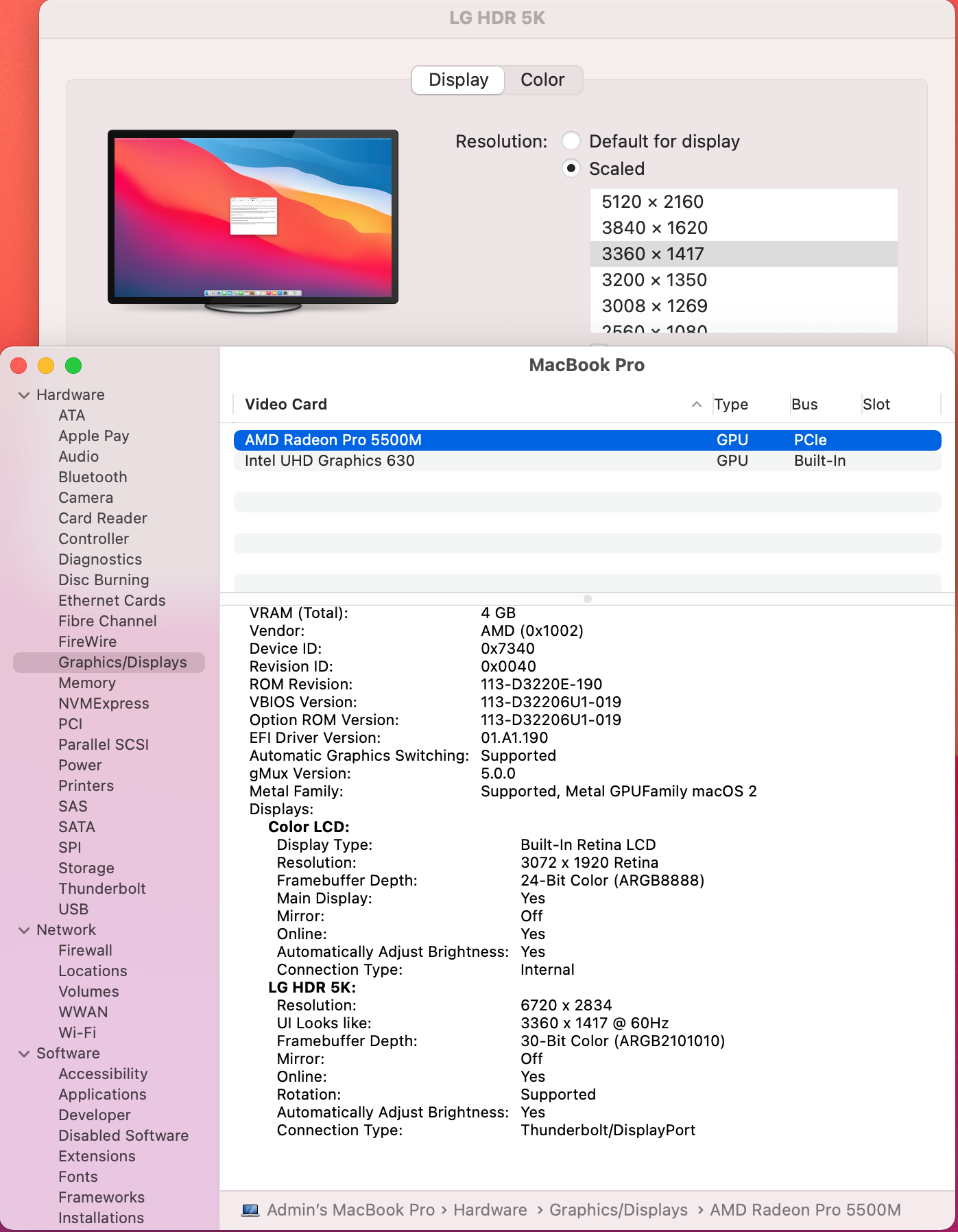
Task: Click the LG monitor preview thumbnail
Action: [253, 221]
